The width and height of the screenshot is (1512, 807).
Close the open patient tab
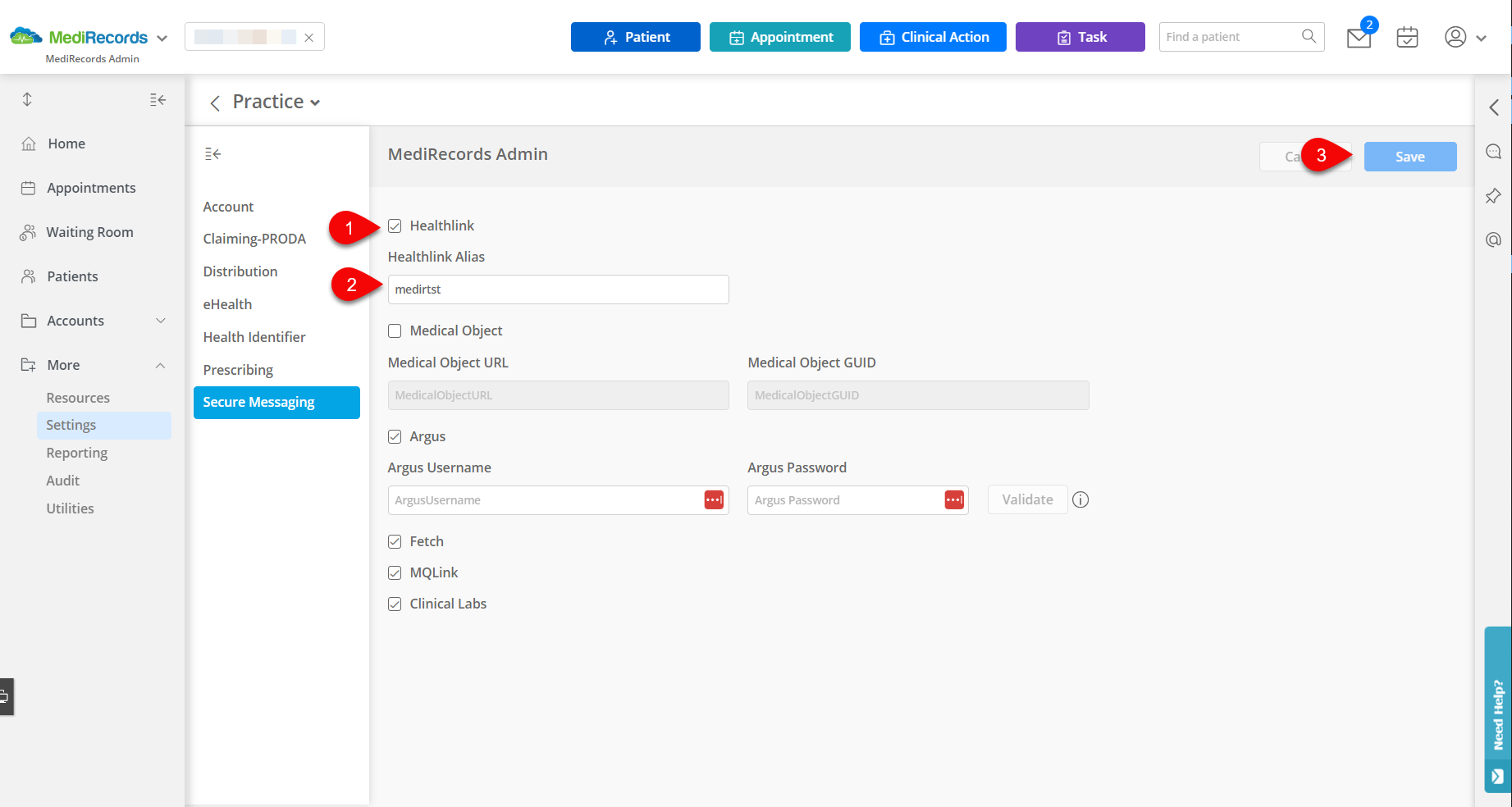click(x=308, y=38)
